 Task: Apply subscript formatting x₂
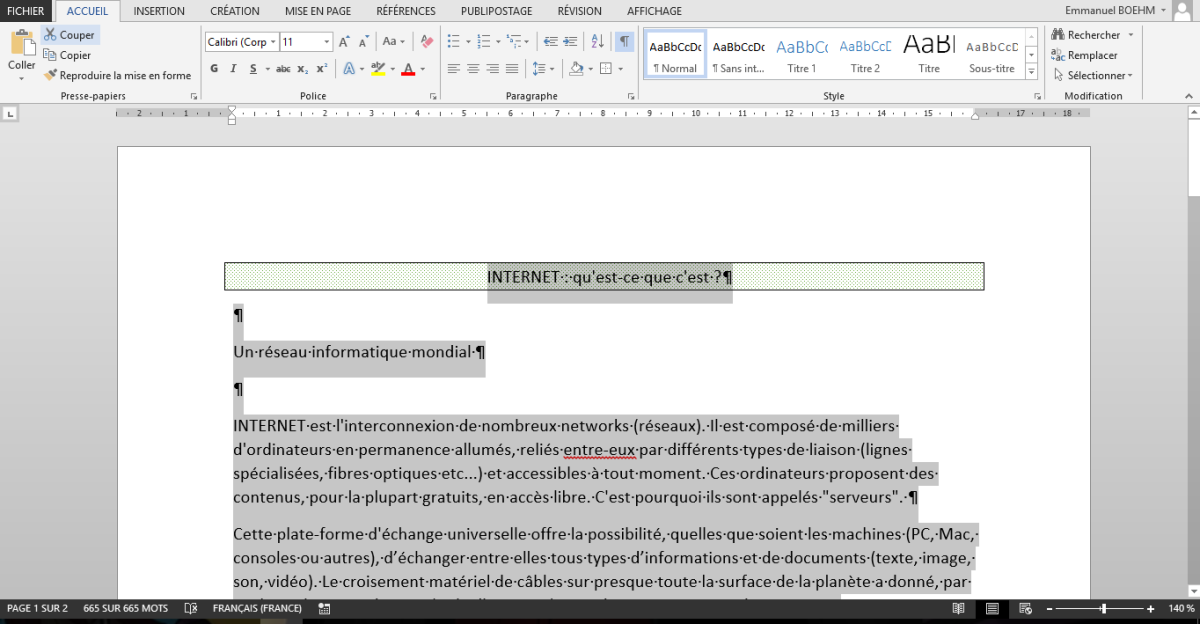point(302,68)
